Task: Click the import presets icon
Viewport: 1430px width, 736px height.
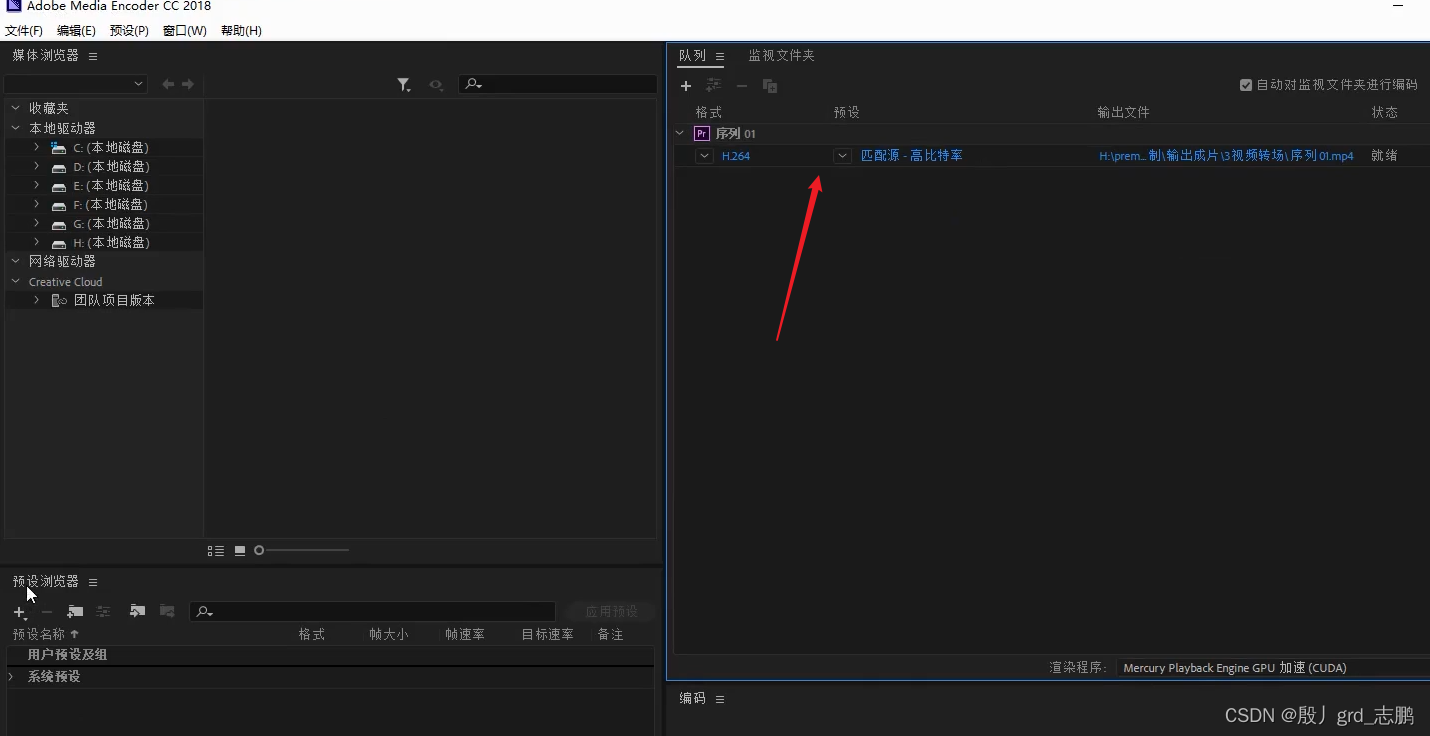Action: [138, 611]
